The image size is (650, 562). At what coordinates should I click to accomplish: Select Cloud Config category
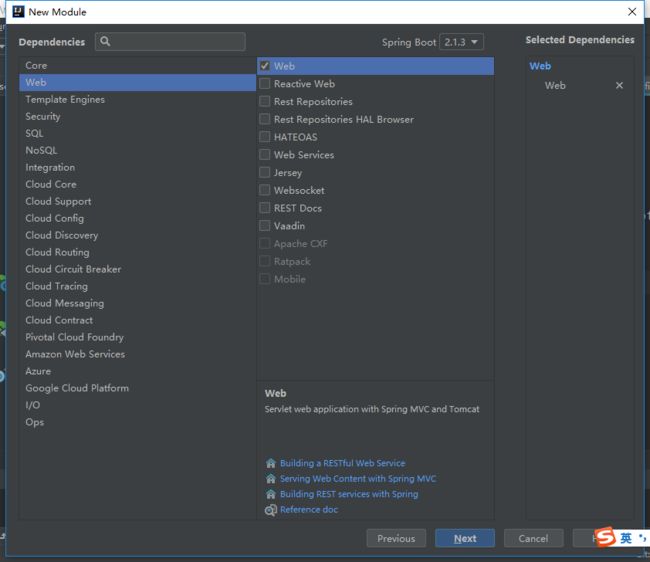click(137, 218)
